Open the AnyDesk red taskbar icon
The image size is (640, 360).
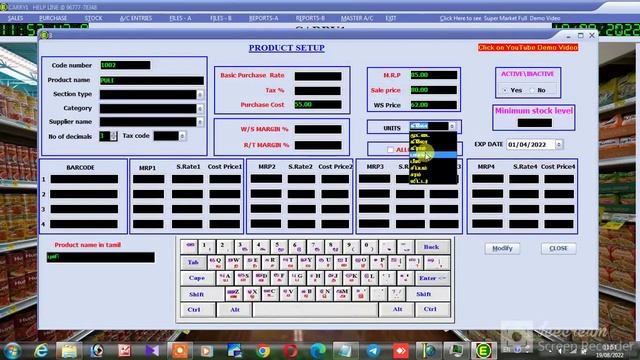point(401,351)
